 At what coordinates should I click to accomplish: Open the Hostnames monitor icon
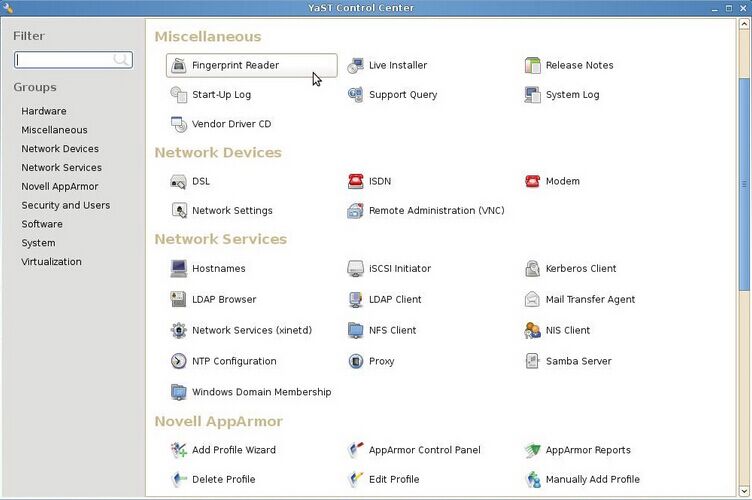click(x=178, y=268)
